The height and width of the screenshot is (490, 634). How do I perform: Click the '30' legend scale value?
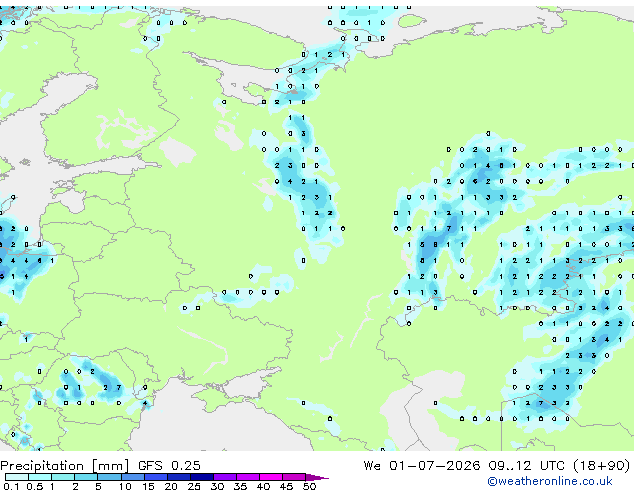pyautogui.click(x=217, y=486)
